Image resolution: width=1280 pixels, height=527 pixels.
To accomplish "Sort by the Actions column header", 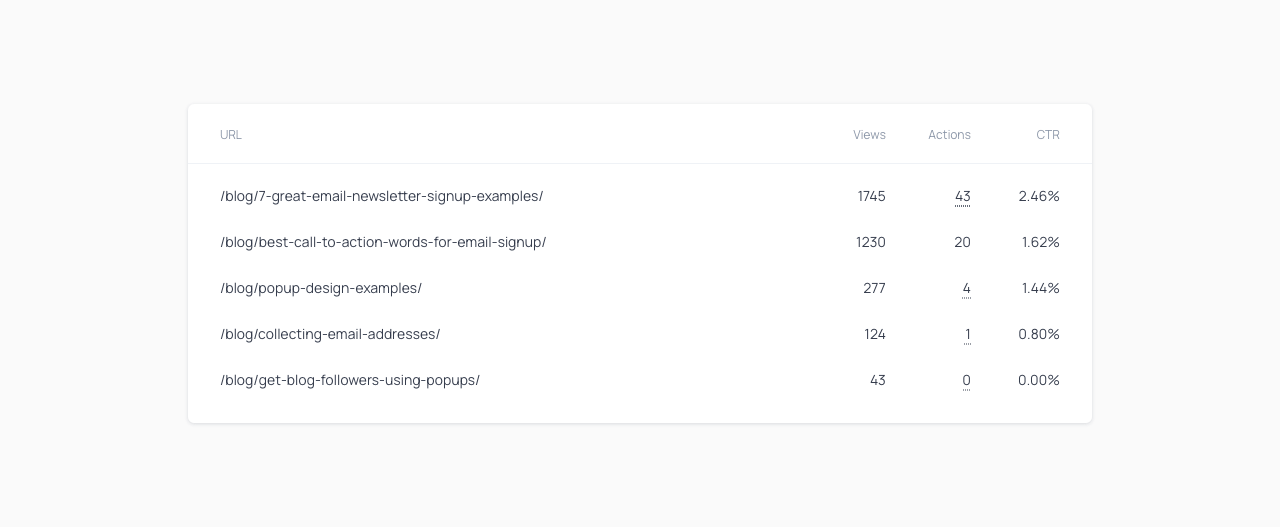I will [949, 135].
